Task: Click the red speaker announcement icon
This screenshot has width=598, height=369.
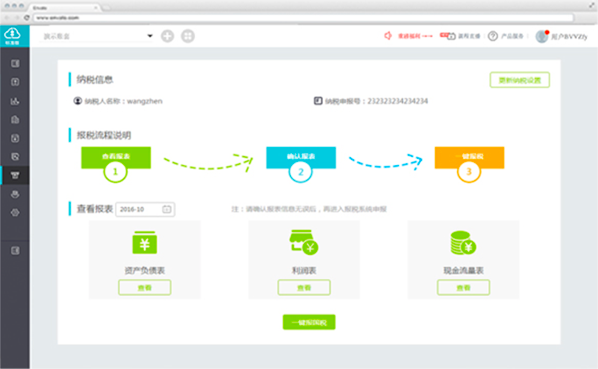Action: [x=388, y=36]
